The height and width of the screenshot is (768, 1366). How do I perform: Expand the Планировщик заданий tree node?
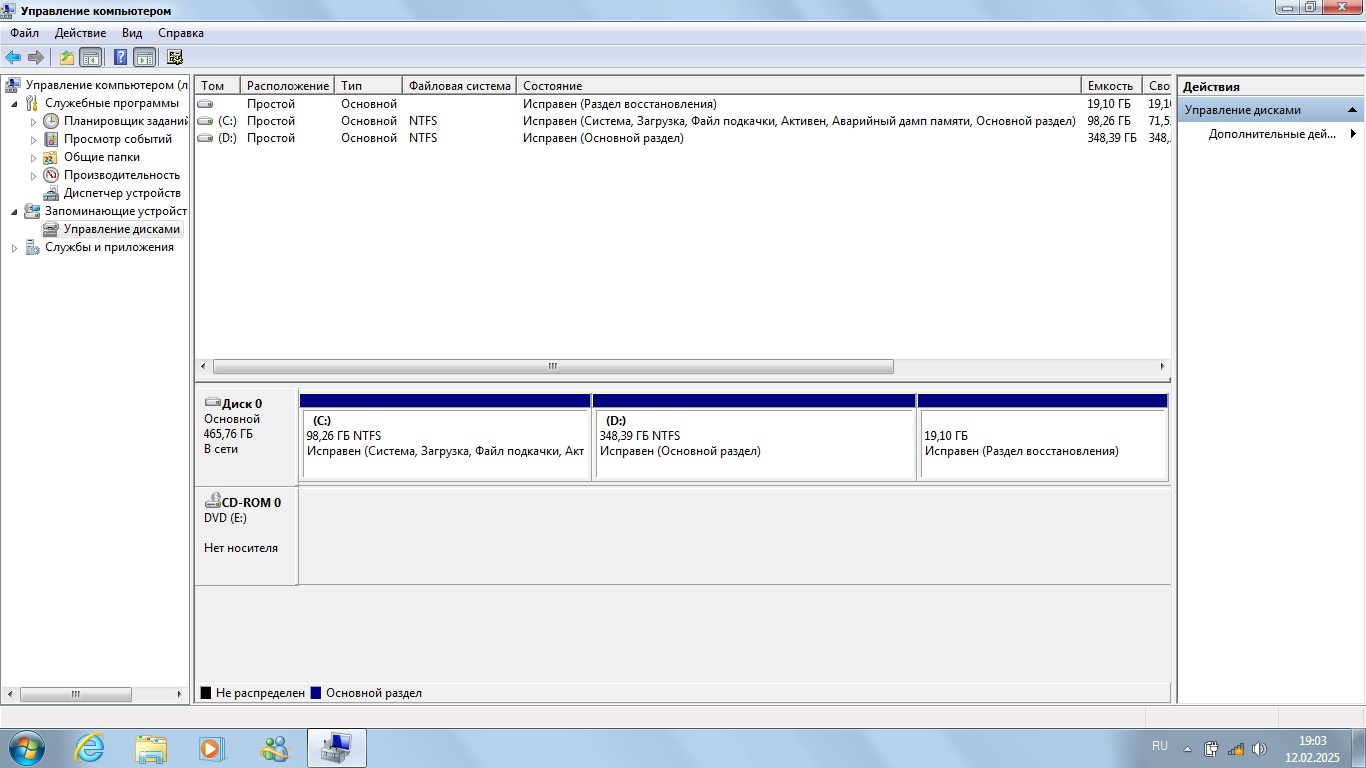pos(33,121)
